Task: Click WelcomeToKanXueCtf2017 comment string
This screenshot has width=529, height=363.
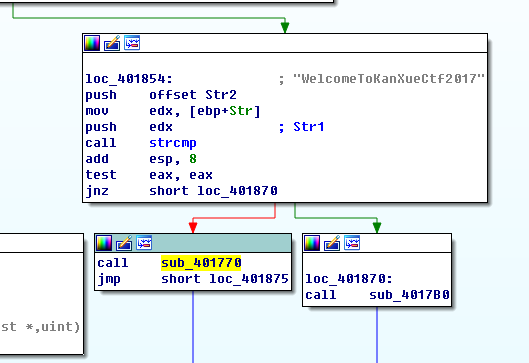Action: pyautogui.click(x=389, y=79)
